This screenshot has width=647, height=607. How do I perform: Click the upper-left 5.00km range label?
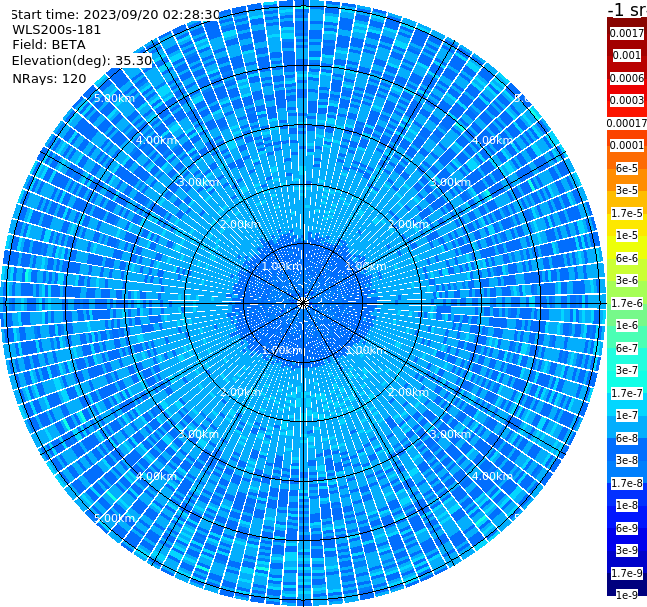click(x=114, y=98)
